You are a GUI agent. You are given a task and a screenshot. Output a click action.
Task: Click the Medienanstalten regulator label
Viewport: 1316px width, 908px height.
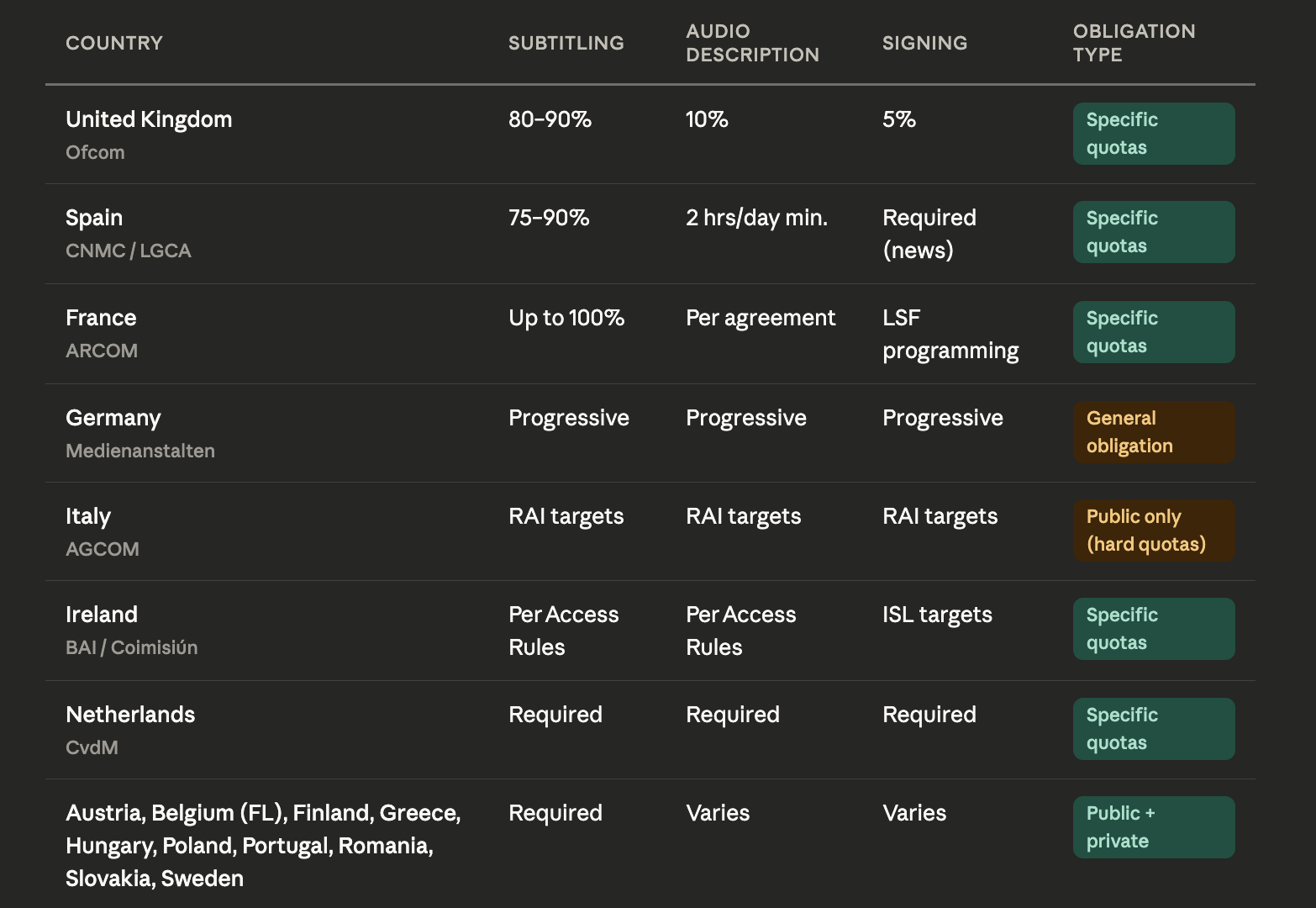click(140, 451)
